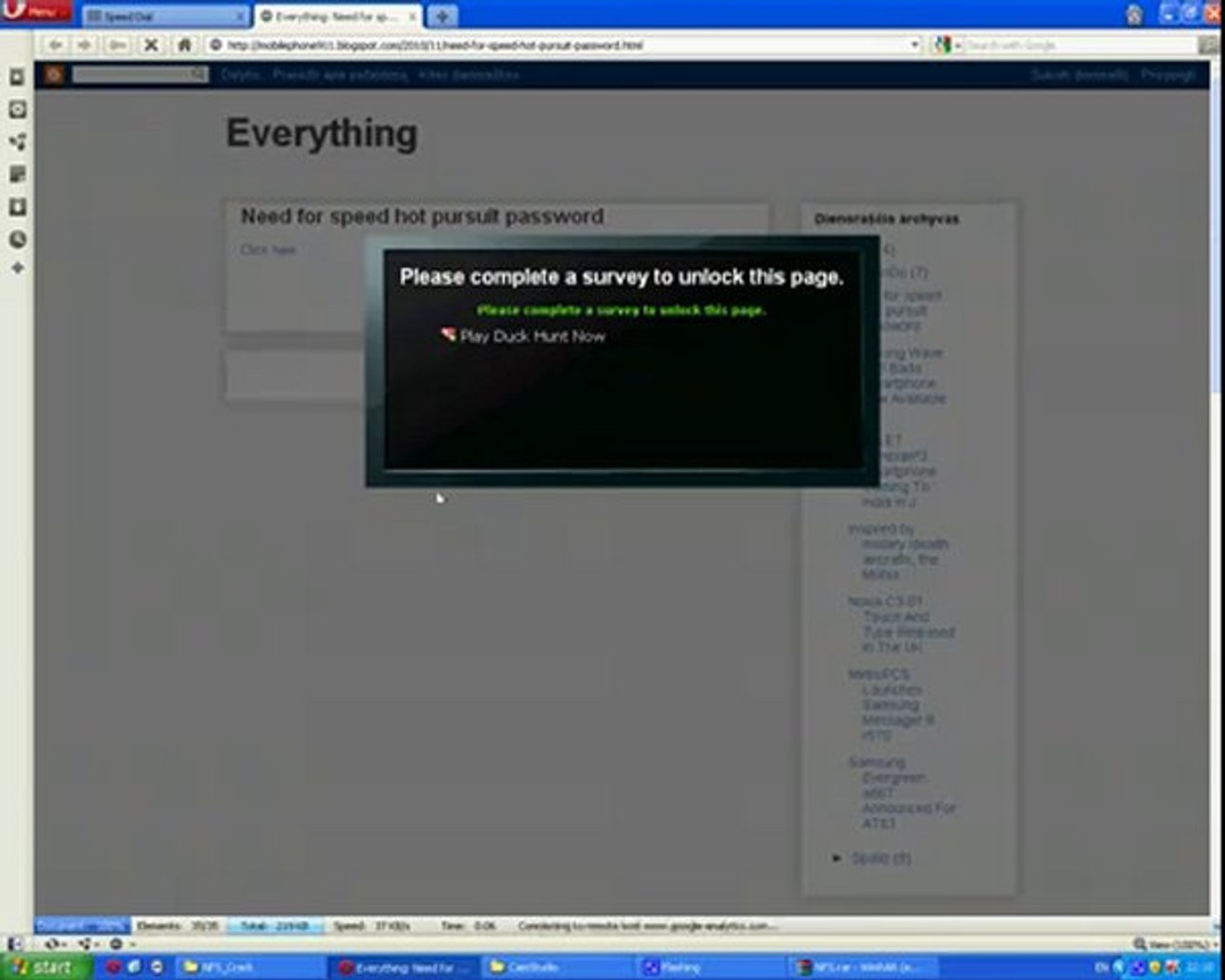Open the Need for speed hot pursuit password post
Viewport: 1225px width, 980px height.
click(x=422, y=217)
